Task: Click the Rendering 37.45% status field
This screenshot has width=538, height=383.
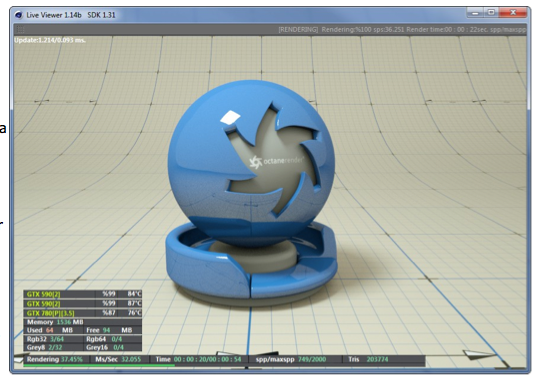Action: click(x=55, y=359)
